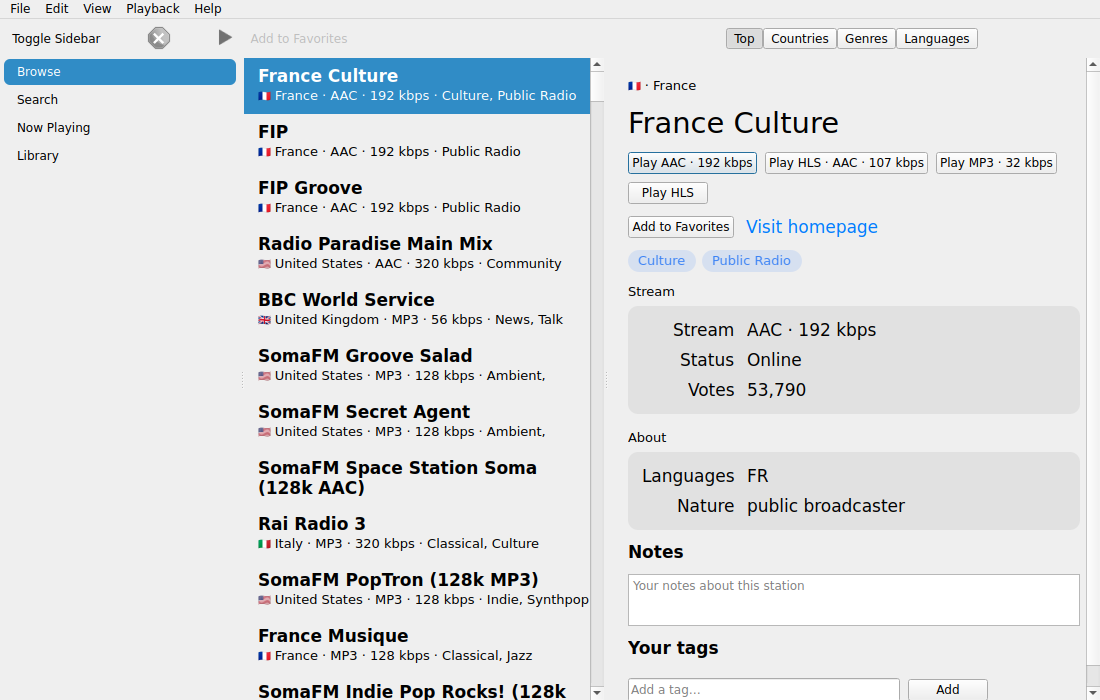Open the Playback menu

coord(153,8)
